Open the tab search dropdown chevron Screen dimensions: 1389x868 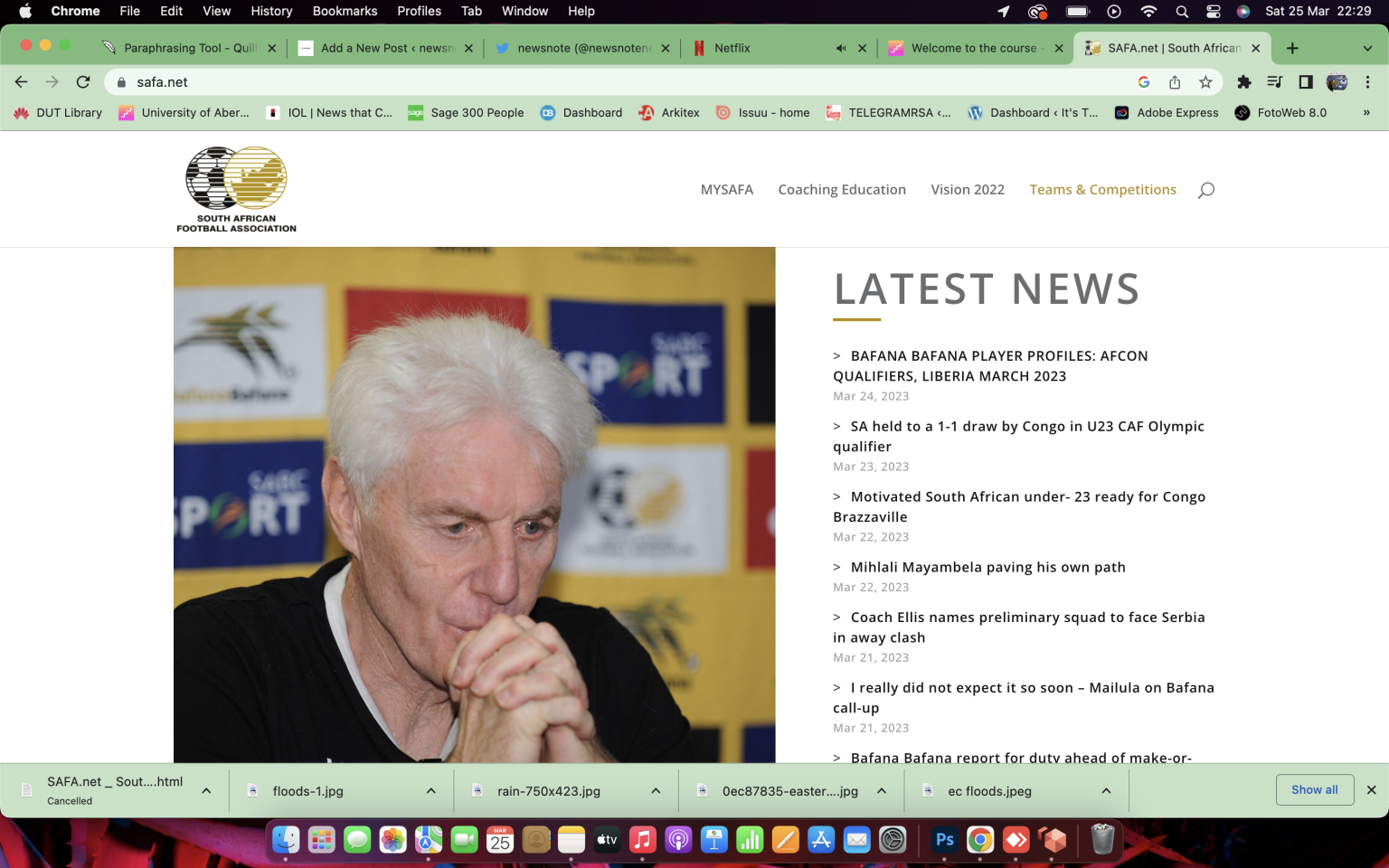point(1367,48)
